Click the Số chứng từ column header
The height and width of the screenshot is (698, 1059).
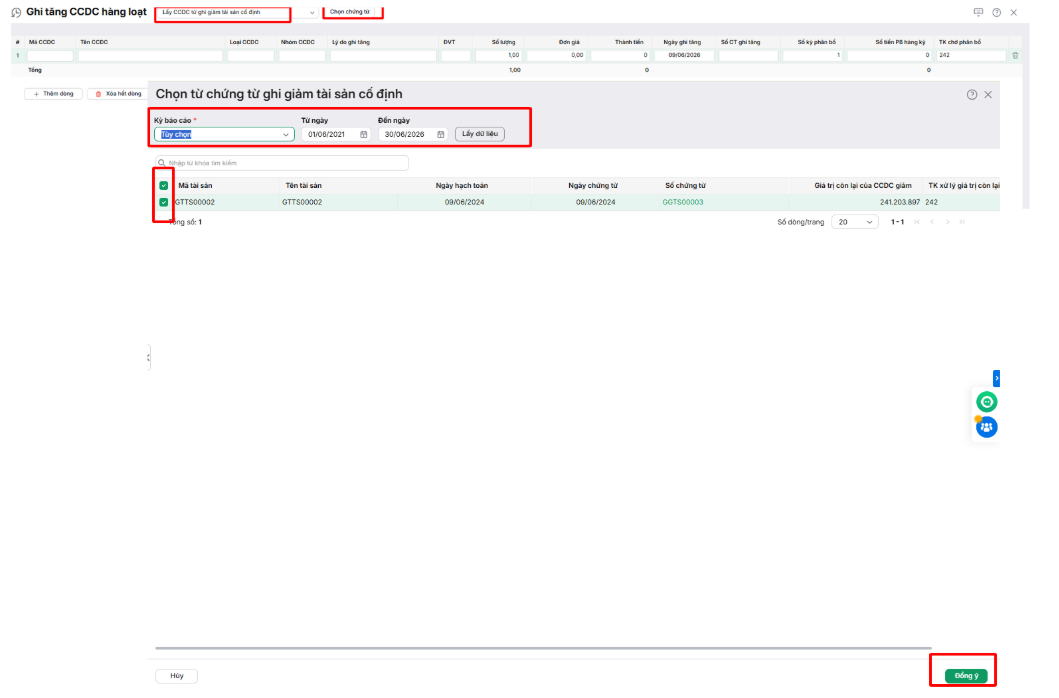tap(686, 185)
